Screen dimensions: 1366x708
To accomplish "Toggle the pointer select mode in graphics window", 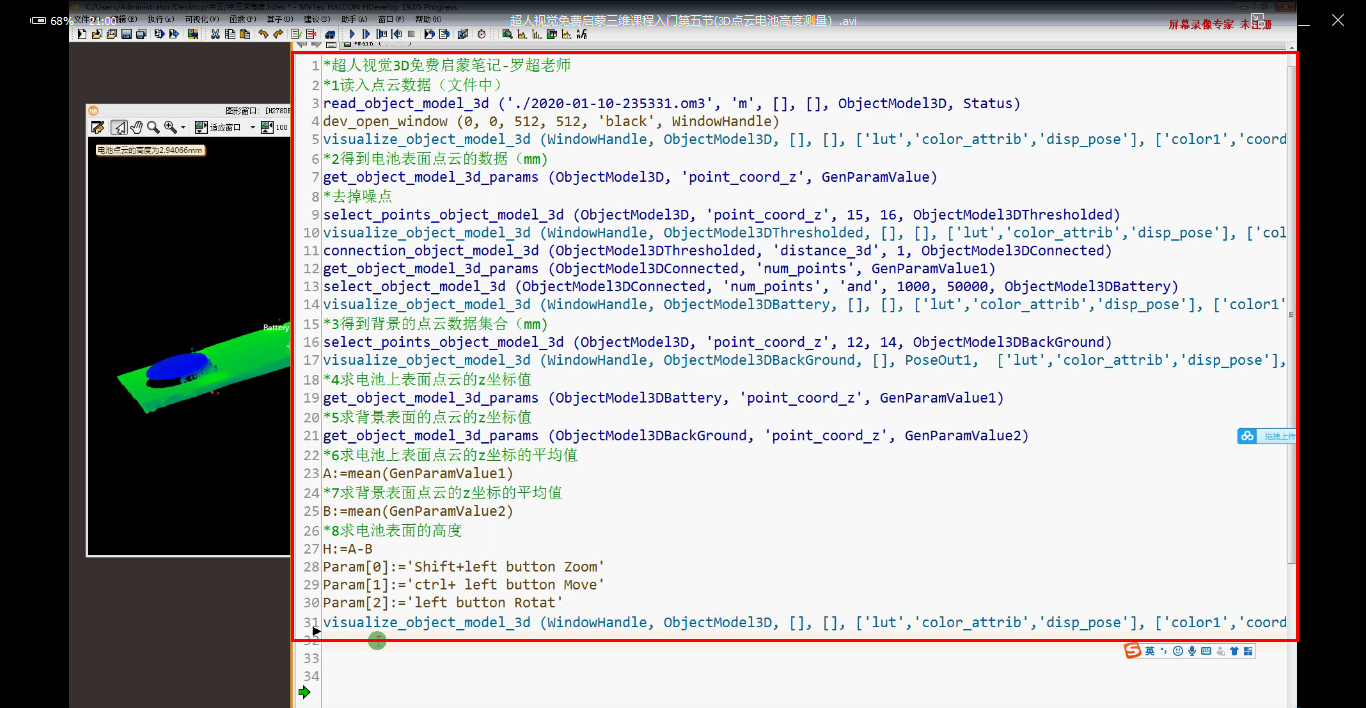I will (119, 127).
